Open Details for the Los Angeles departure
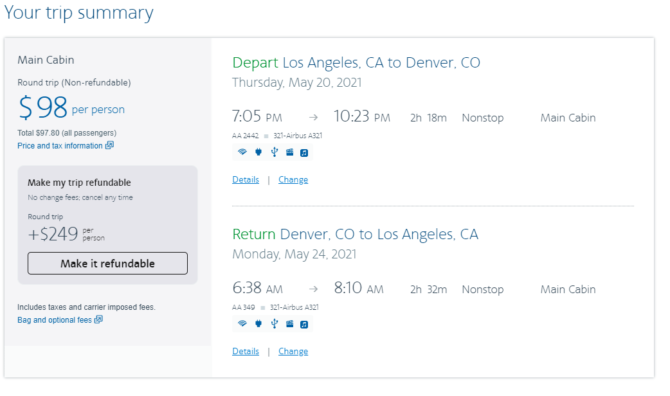Viewport: 670px width, 396px height. tap(246, 180)
